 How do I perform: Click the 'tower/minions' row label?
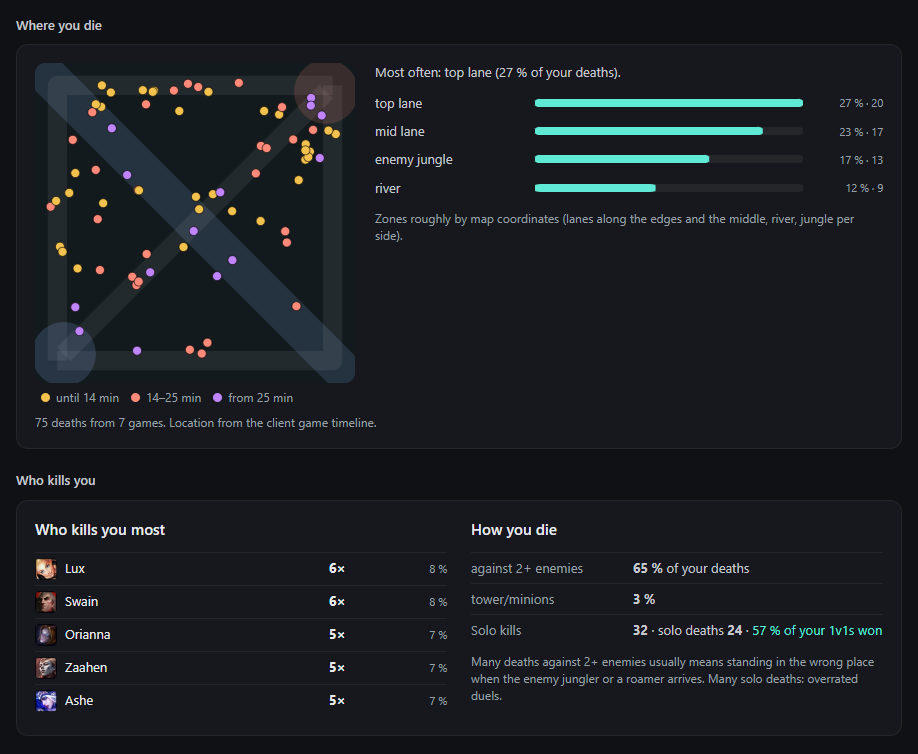pyautogui.click(x=512, y=599)
